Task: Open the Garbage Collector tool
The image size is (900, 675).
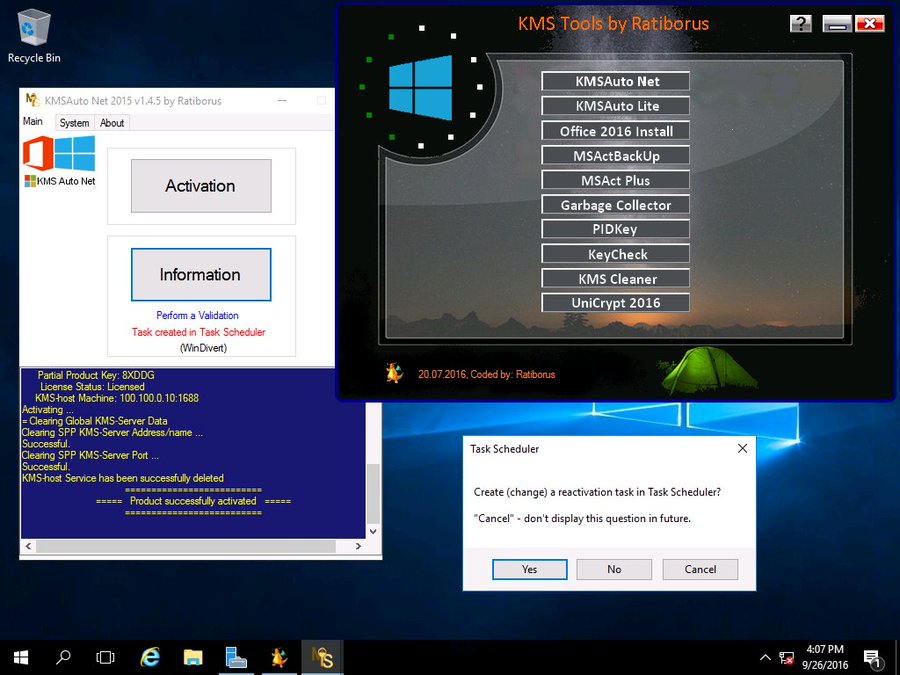Action: pos(614,204)
